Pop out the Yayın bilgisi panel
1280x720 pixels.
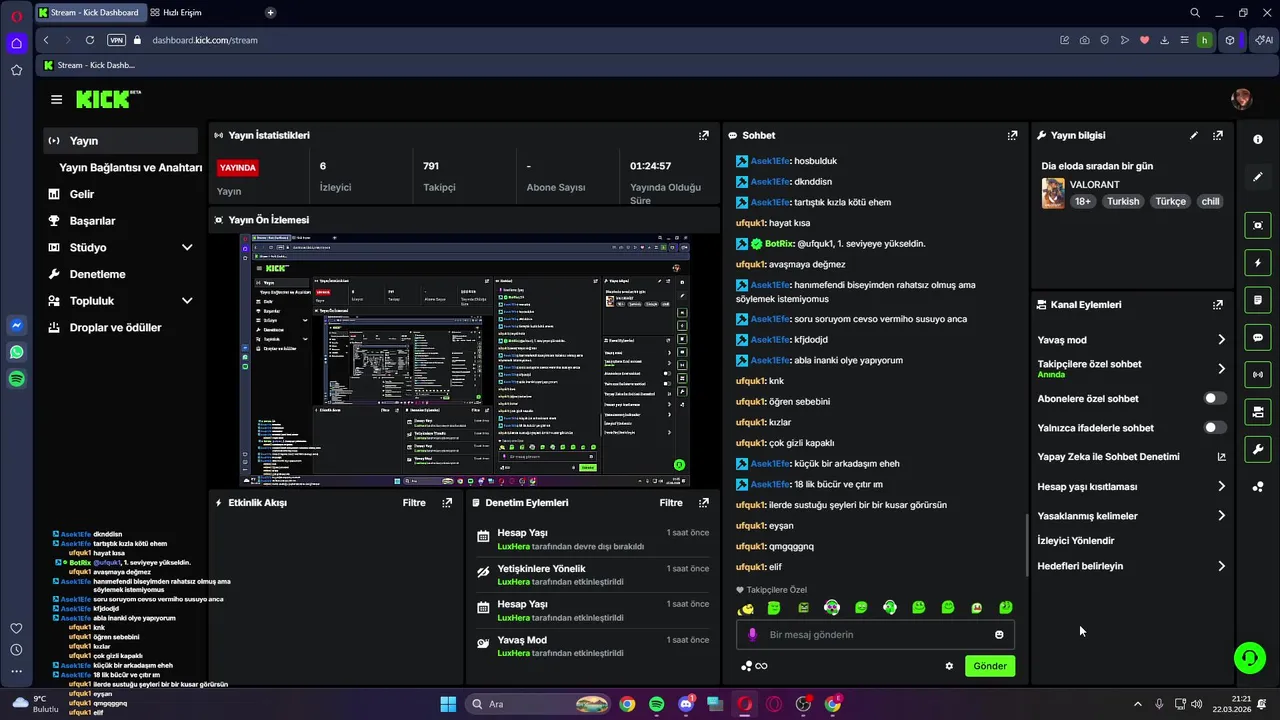(1218, 135)
